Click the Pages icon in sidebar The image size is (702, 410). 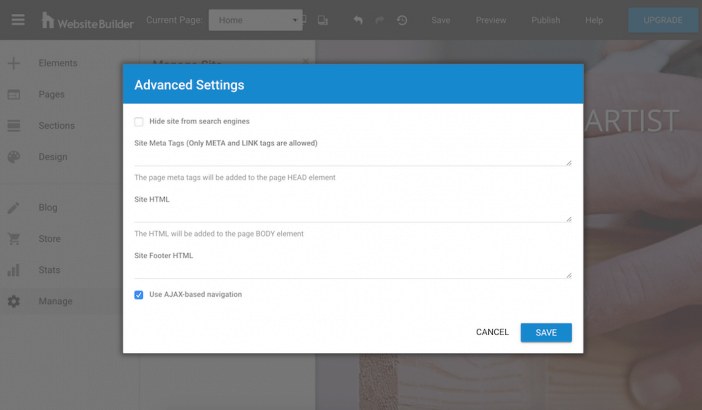(14, 94)
